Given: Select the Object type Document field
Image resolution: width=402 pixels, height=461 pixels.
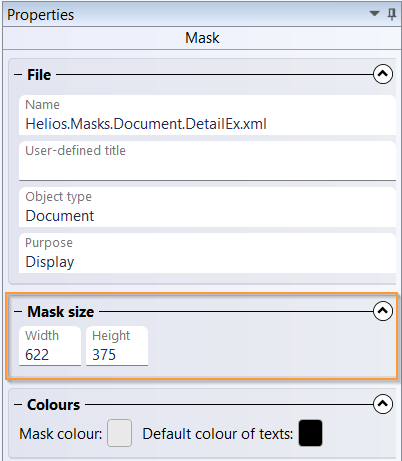Looking at the screenshot, I should pyautogui.click(x=207, y=207).
